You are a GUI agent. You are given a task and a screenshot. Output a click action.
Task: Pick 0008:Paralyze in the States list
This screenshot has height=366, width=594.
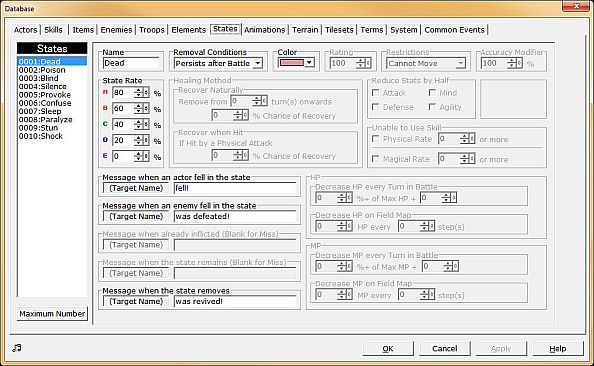(x=52, y=119)
